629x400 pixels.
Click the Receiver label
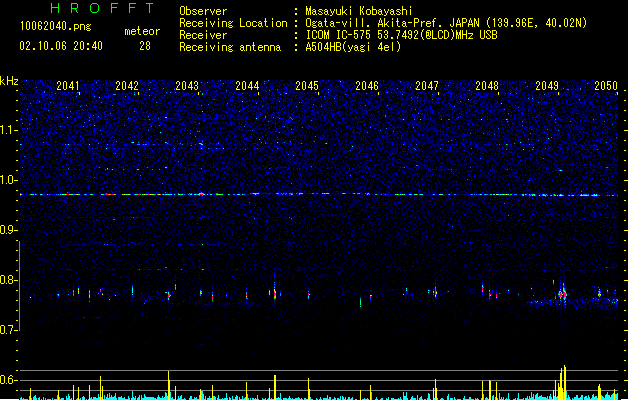203,35
